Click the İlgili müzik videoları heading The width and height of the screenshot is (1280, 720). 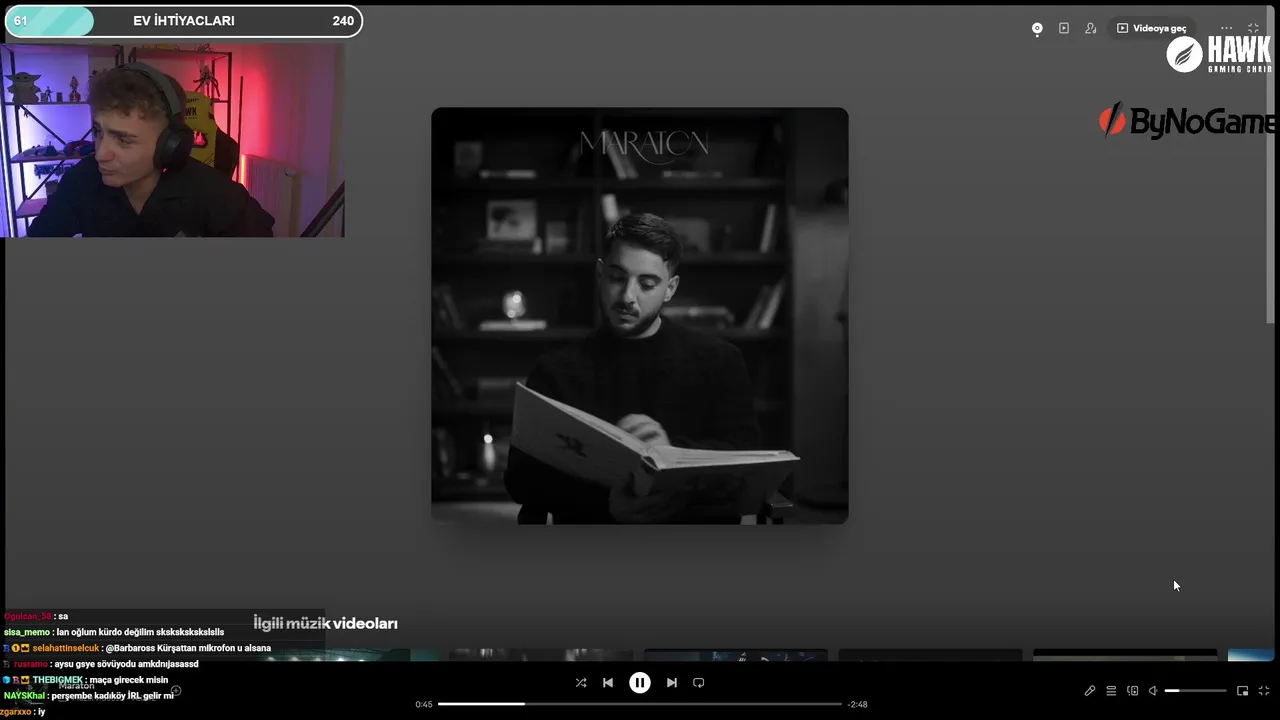coord(325,623)
